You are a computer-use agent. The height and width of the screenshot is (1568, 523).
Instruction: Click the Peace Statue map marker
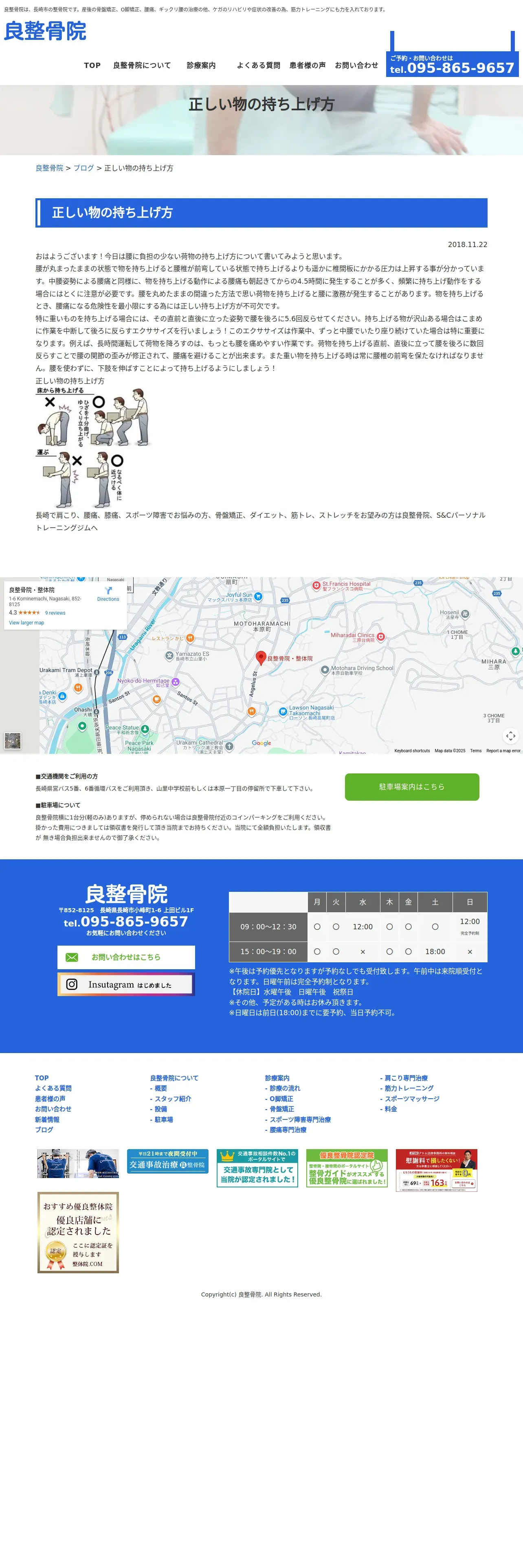[x=145, y=729]
